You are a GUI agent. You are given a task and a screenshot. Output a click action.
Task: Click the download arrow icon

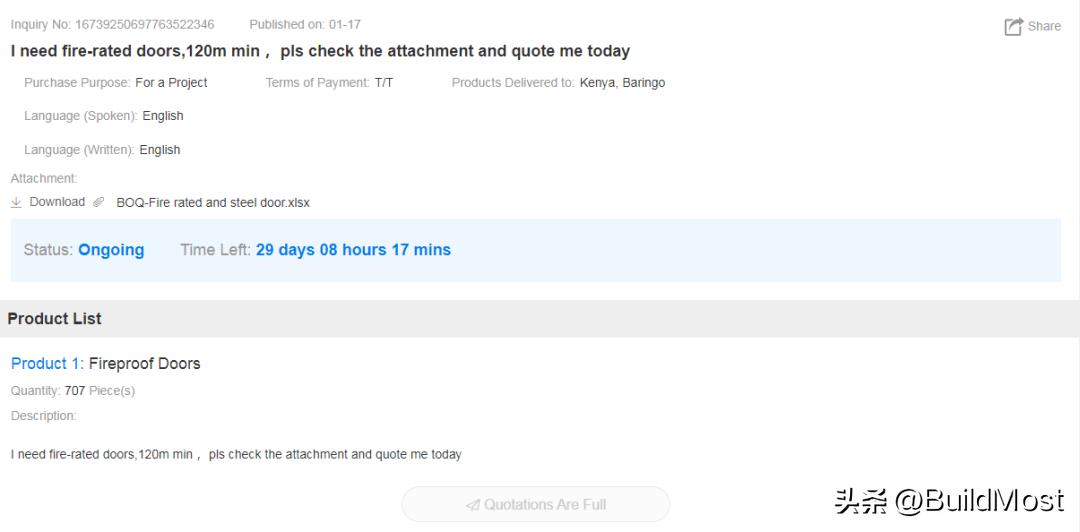click(x=16, y=202)
